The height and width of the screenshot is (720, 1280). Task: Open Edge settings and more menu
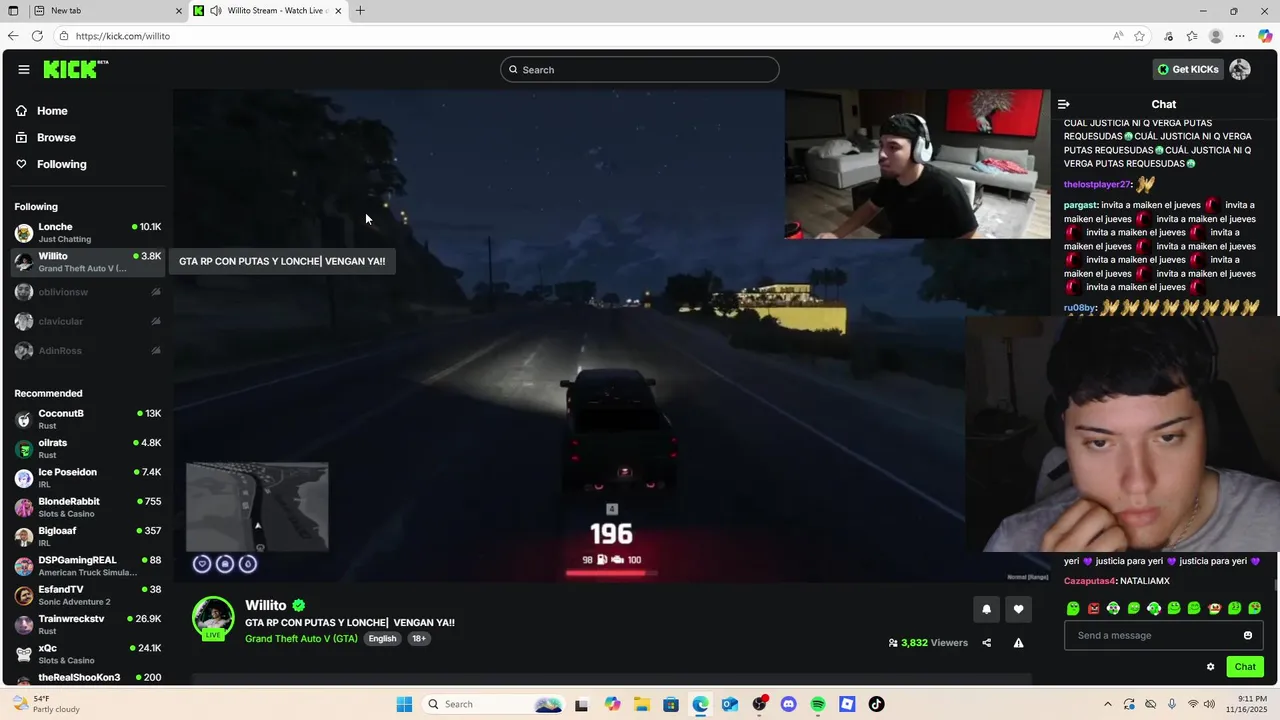[x=1240, y=36]
